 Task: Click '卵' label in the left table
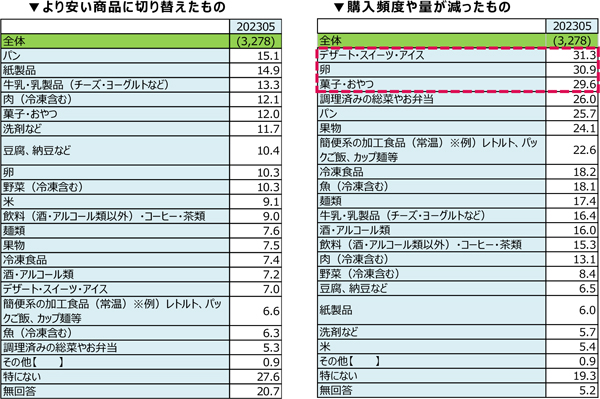tap(8, 173)
